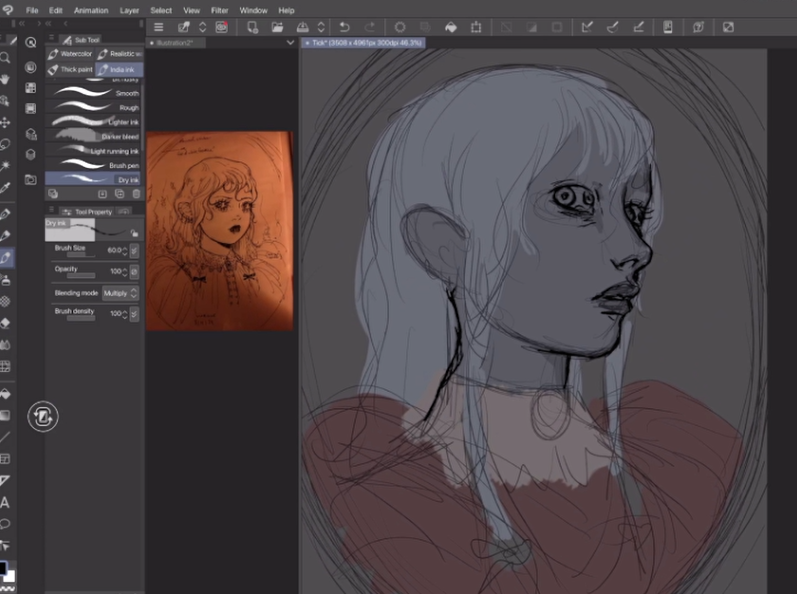Click the Brush density slider bar

coord(81,318)
